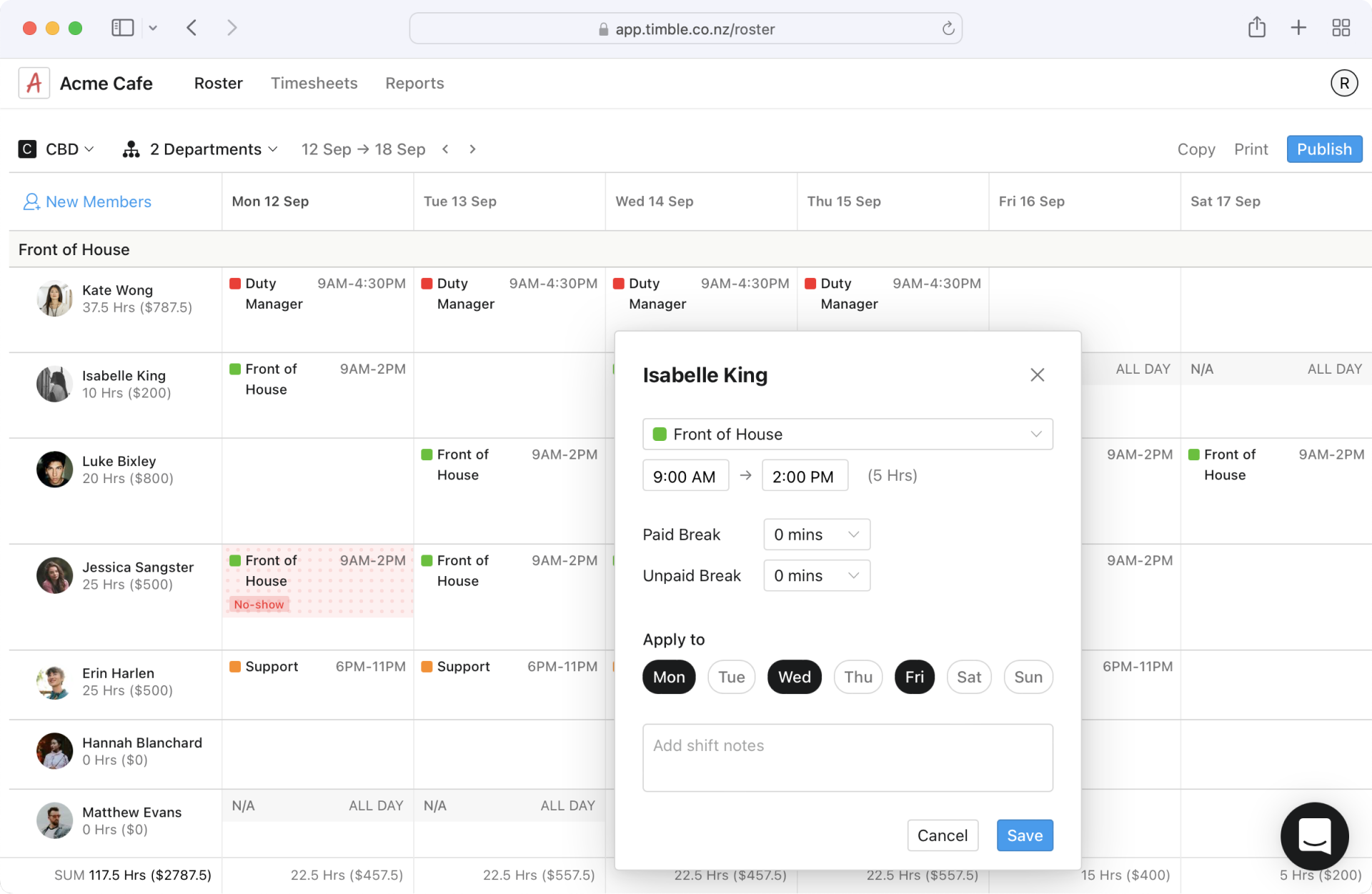The height and width of the screenshot is (894, 1372).
Task: Save the shift changes
Action: (1024, 835)
